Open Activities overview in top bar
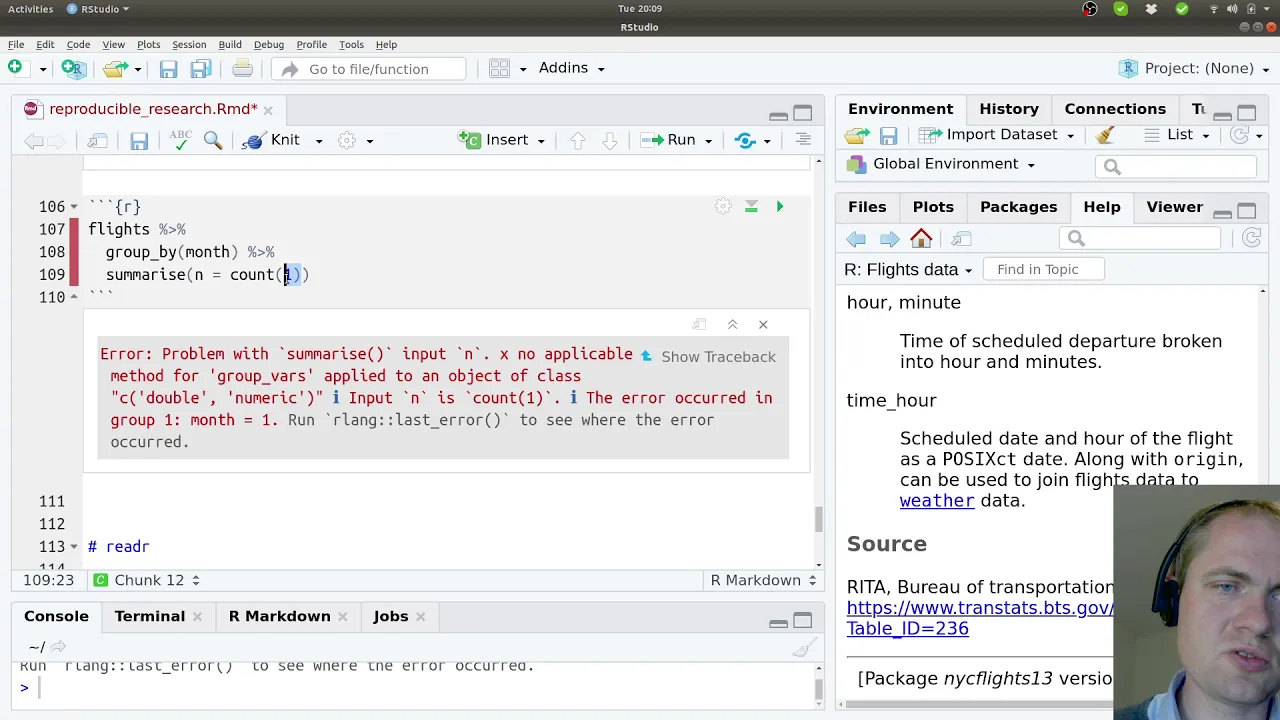Image resolution: width=1280 pixels, height=720 pixels. point(30,9)
